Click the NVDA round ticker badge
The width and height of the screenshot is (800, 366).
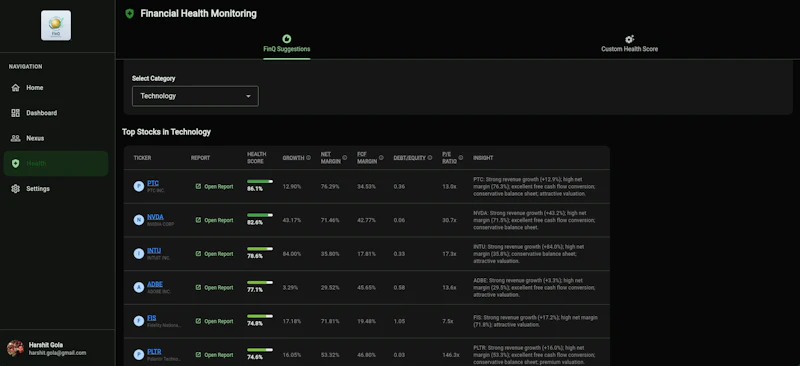[x=139, y=220]
